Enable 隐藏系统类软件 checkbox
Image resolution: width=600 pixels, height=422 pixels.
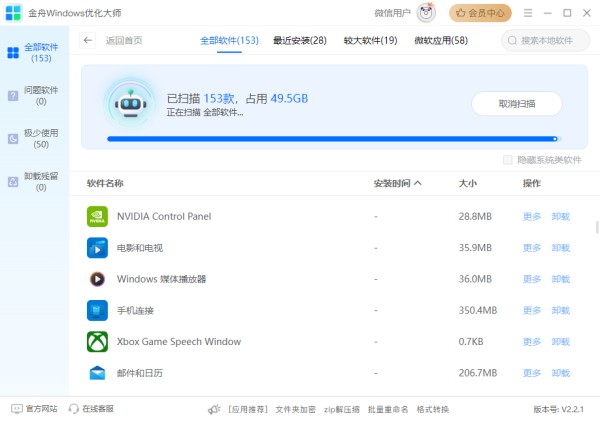tap(507, 160)
